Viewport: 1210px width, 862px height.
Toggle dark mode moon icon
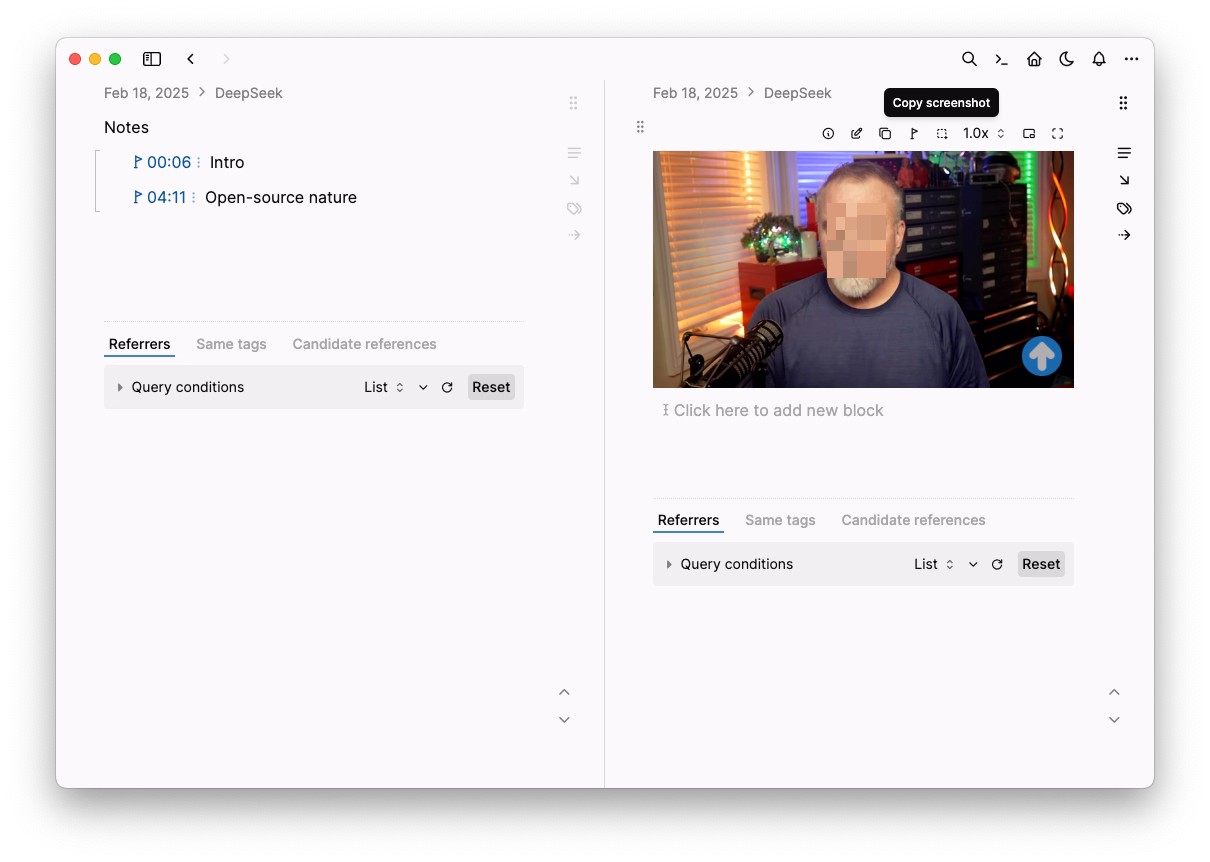[x=1066, y=59]
